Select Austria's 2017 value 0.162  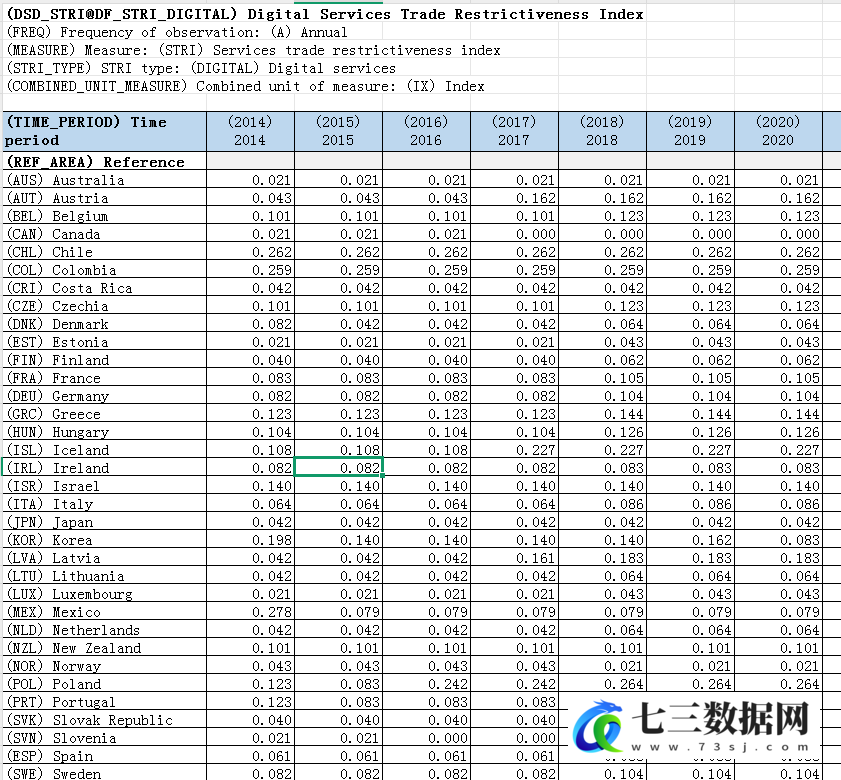[x=514, y=197]
